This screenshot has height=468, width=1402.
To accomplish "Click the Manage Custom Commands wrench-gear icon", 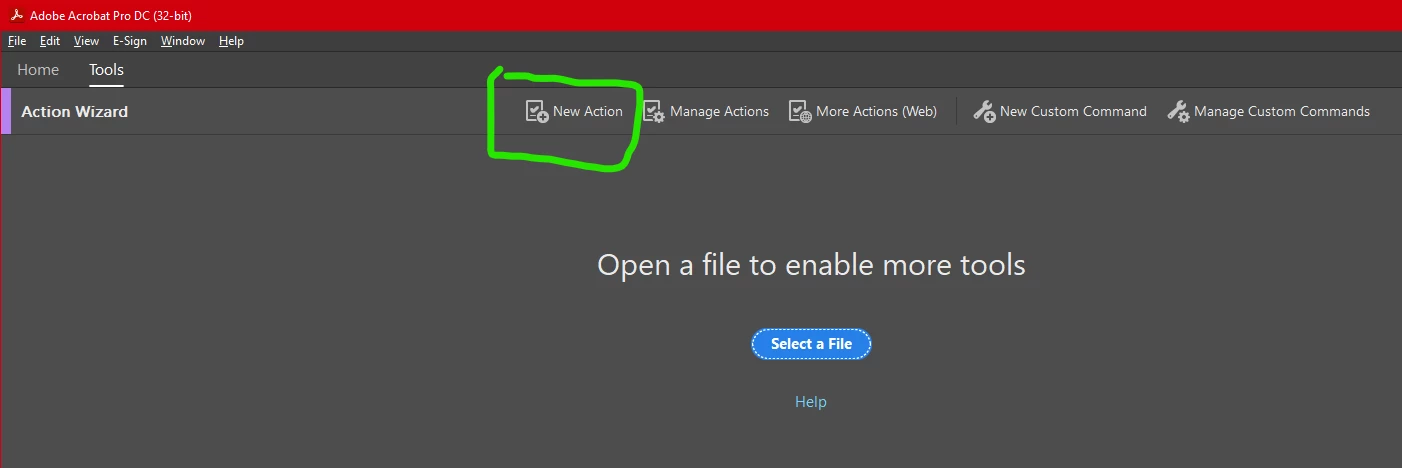I will pos(1178,111).
